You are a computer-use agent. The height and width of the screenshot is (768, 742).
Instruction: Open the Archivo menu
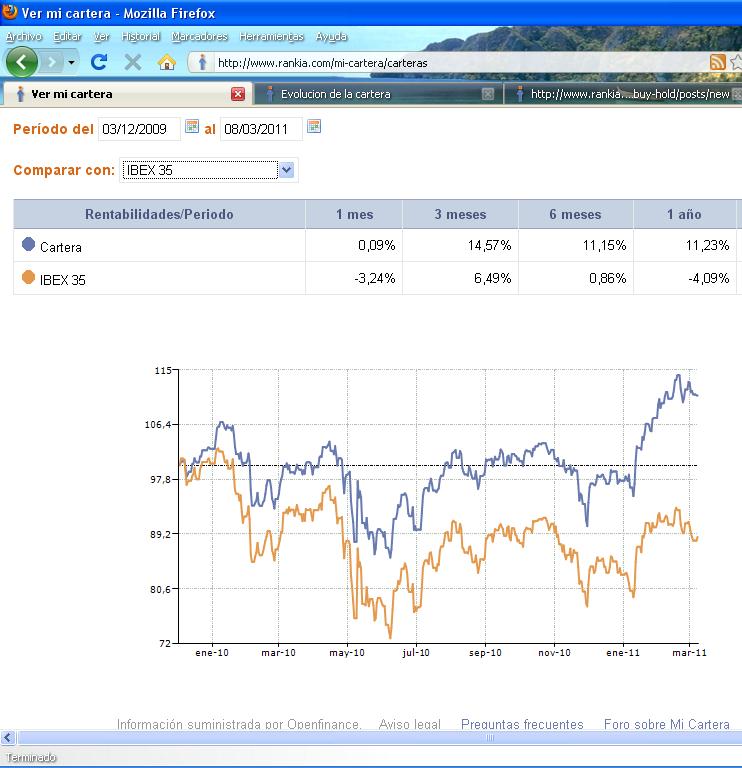click(24, 36)
